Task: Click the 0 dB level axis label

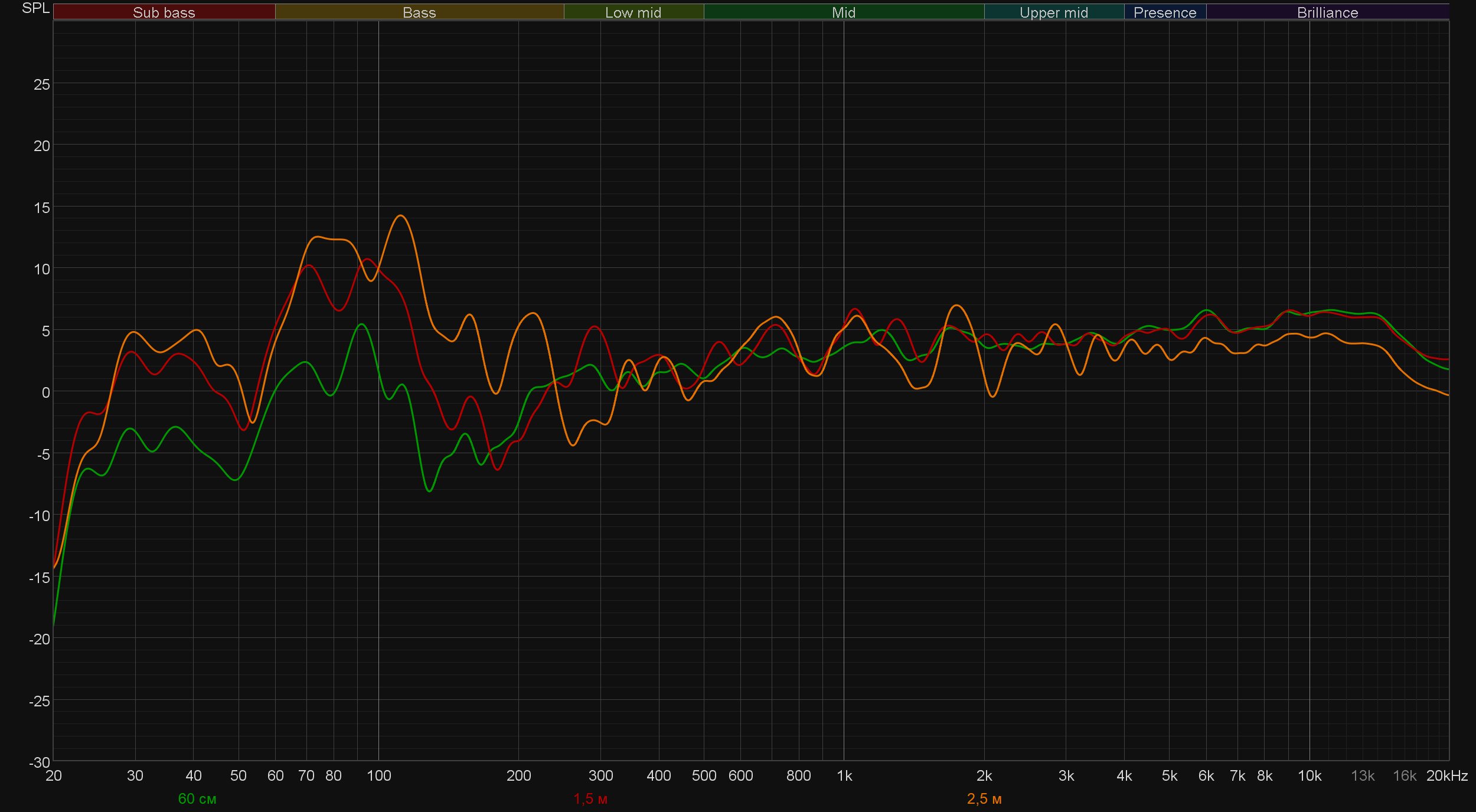Action: (x=45, y=392)
